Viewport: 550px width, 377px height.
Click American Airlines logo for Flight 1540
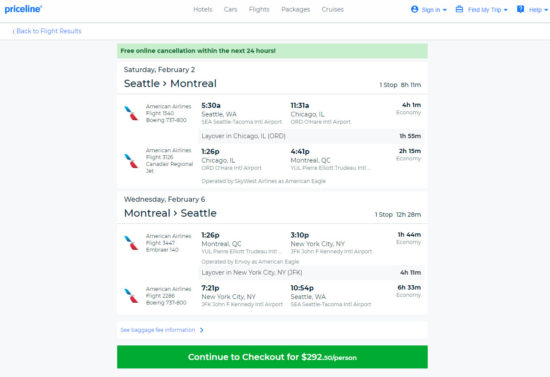pos(131,113)
